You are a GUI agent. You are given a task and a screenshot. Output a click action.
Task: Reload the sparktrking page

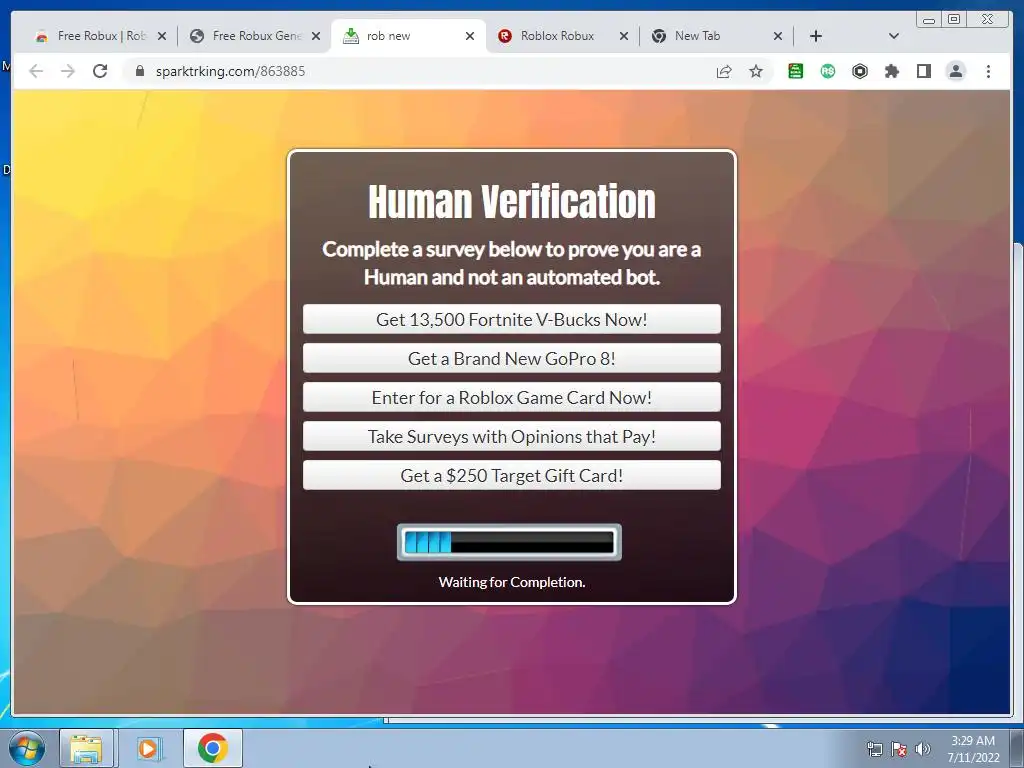click(100, 71)
